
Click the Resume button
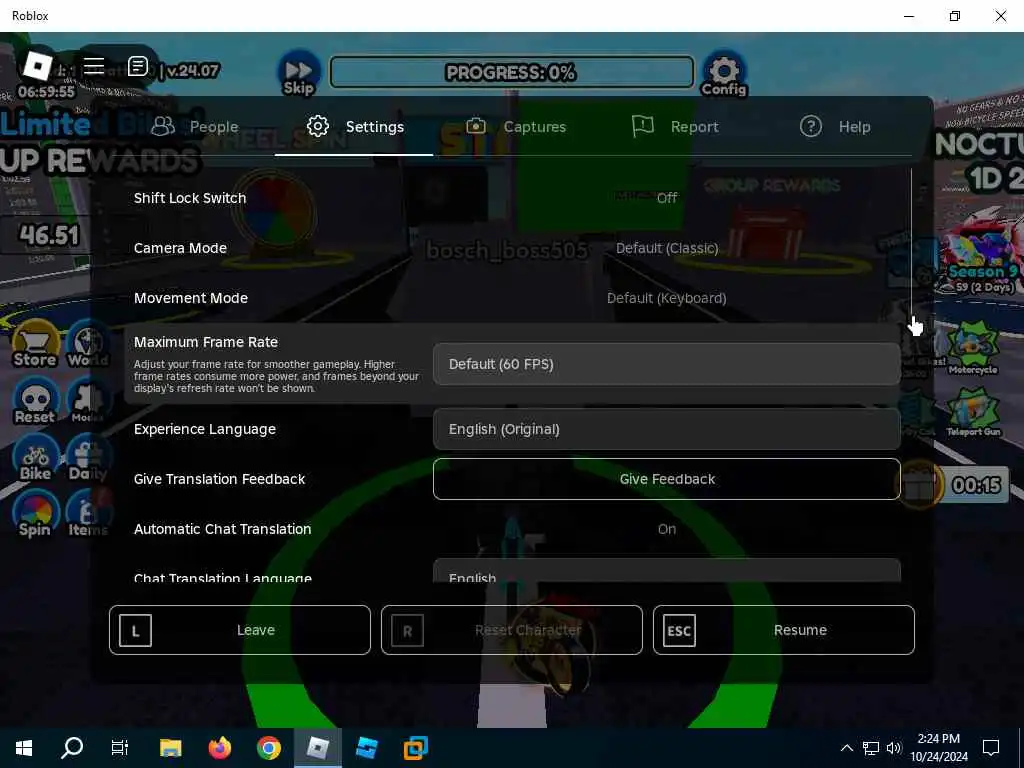click(784, 630)
